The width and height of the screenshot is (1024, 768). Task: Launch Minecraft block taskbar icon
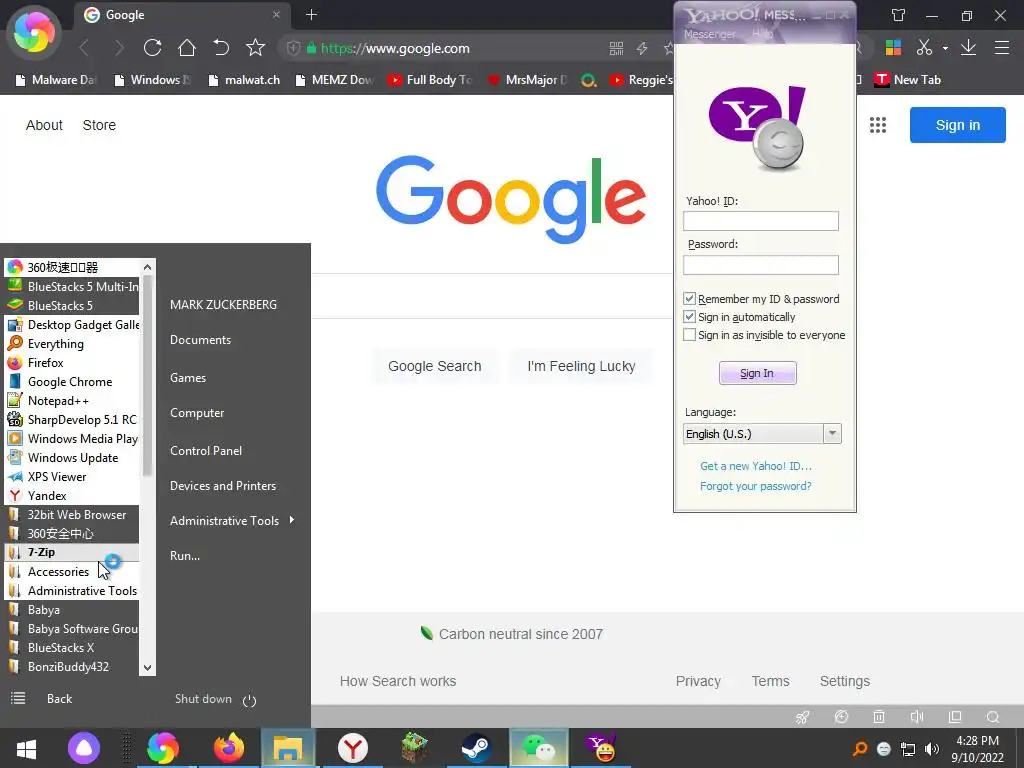415,748
